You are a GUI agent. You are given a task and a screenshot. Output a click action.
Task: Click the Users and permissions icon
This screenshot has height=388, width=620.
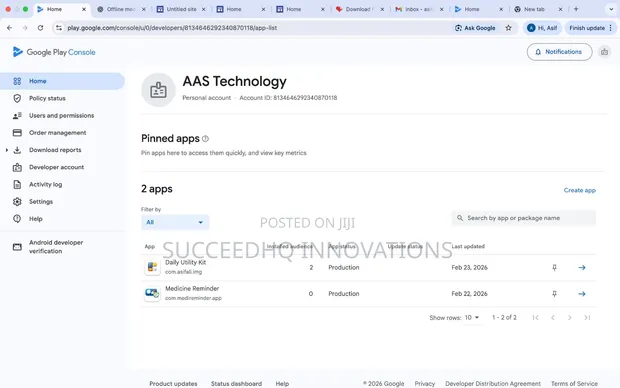(x=17, y=115)
